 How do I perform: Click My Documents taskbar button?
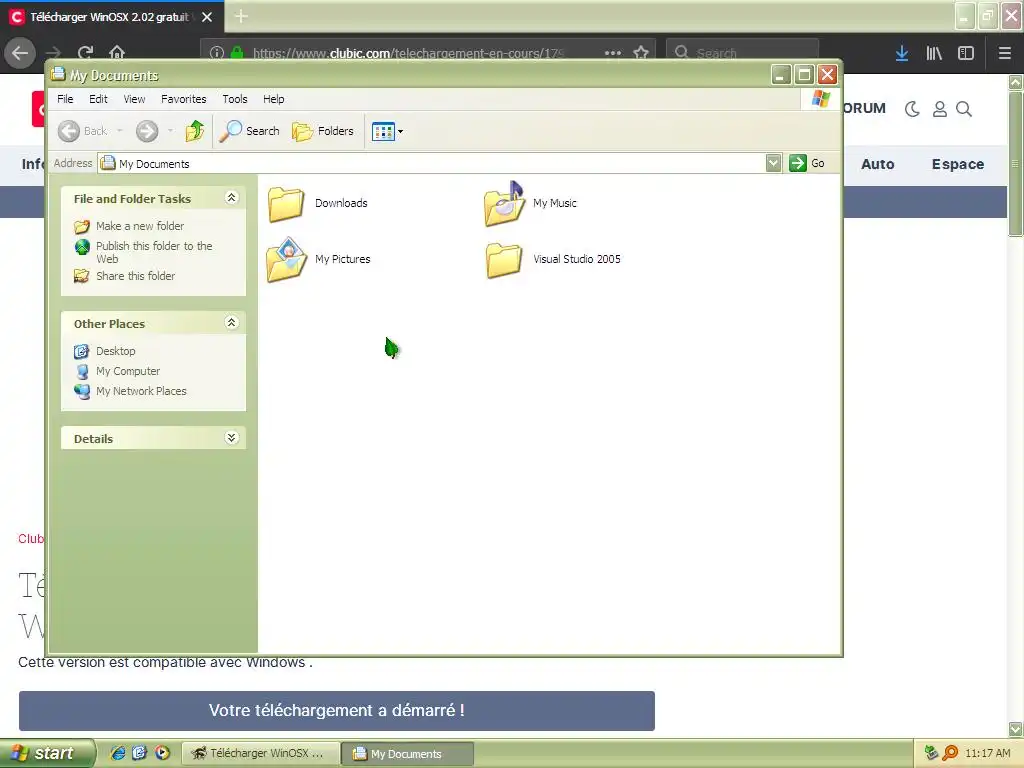click(x=408, y=754)
